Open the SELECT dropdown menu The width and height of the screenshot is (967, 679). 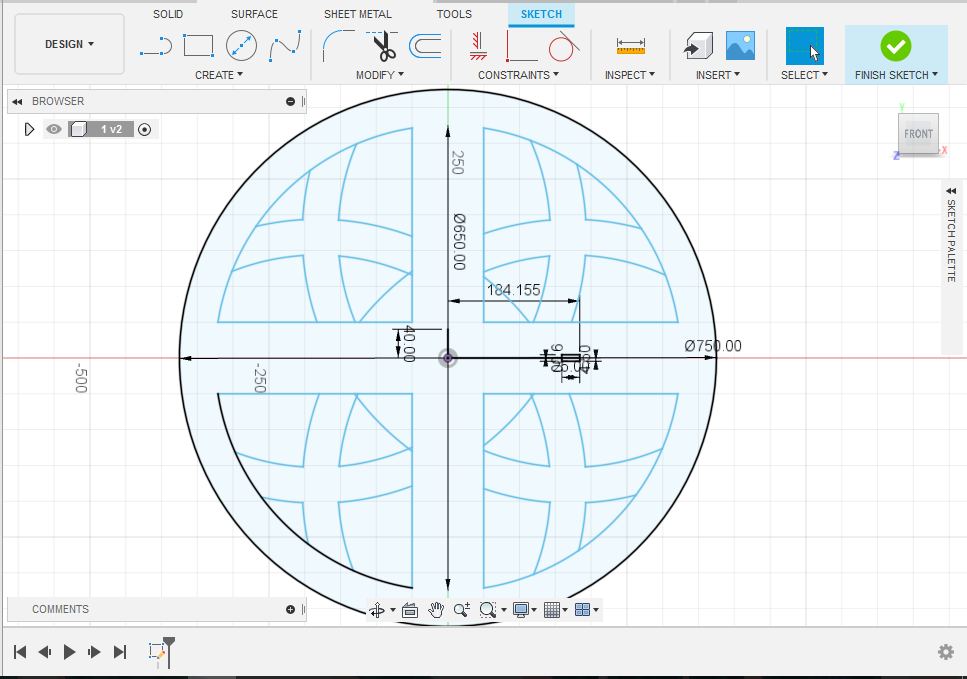[x=804, y=75]
